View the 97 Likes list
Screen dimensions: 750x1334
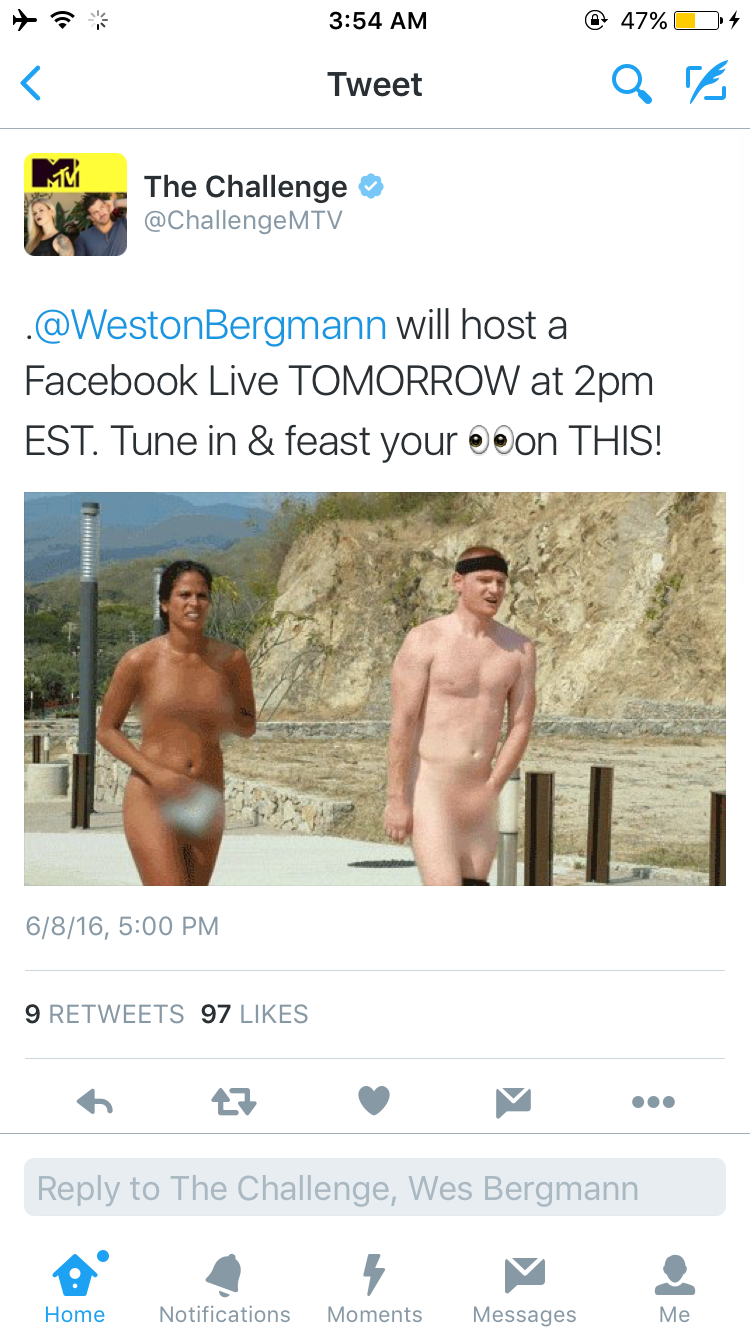[255, 1014]
